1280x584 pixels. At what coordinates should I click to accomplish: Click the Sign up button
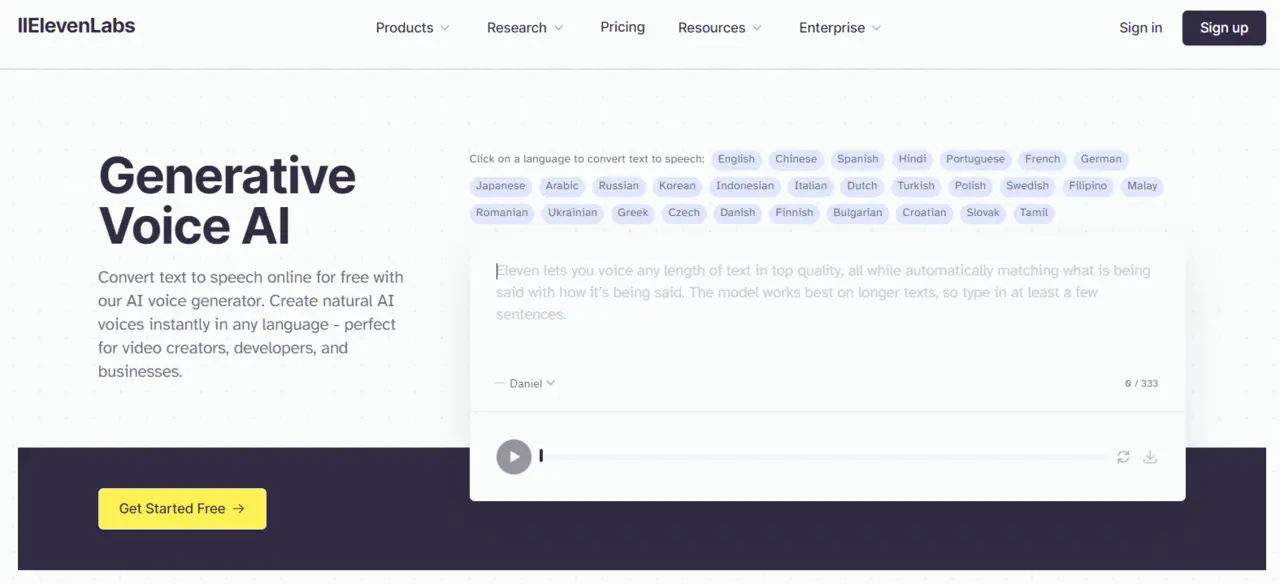click(x=1224, y=28)
